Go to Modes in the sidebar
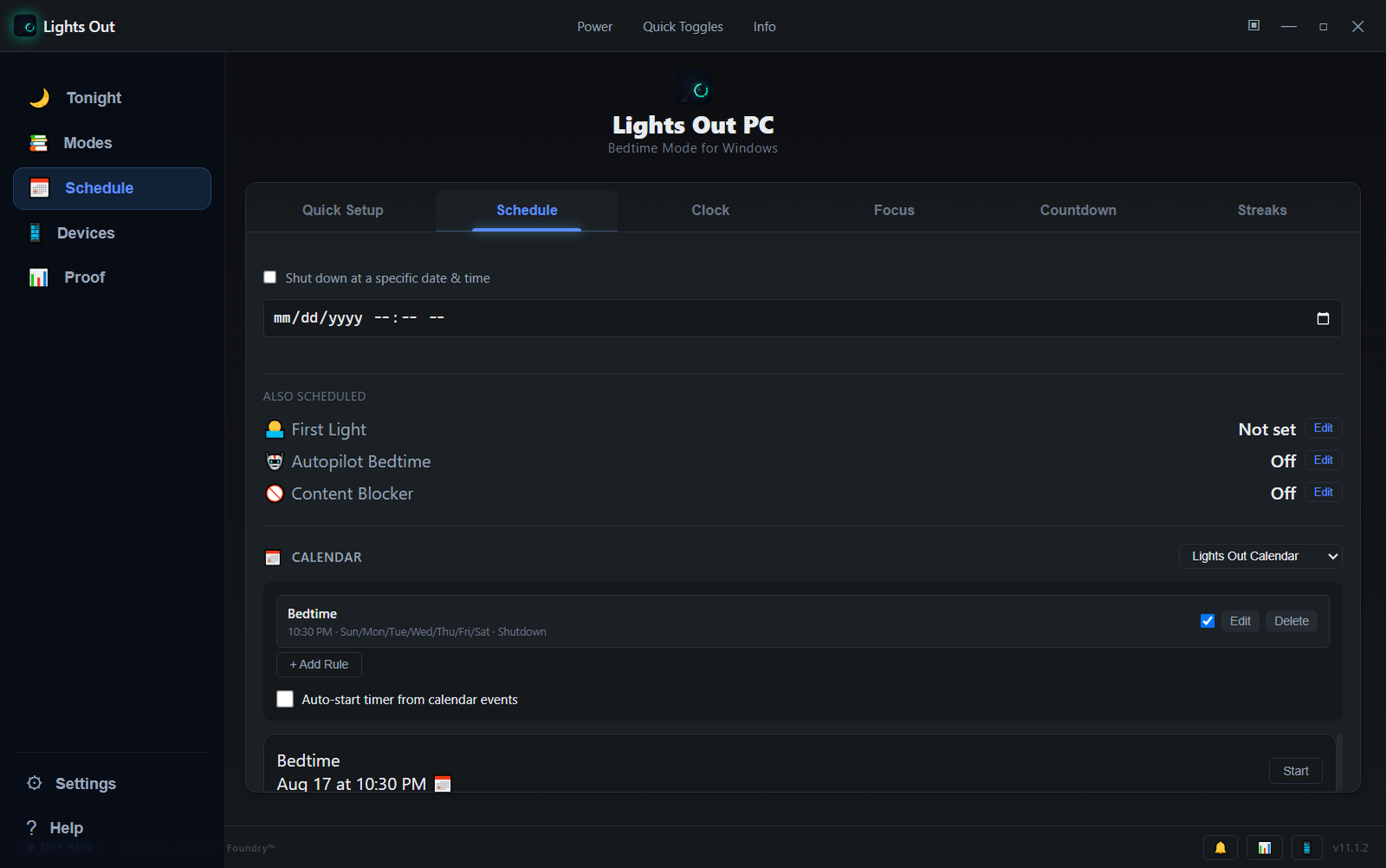This screenshot has height=868, width=1386. click(112, 143)
